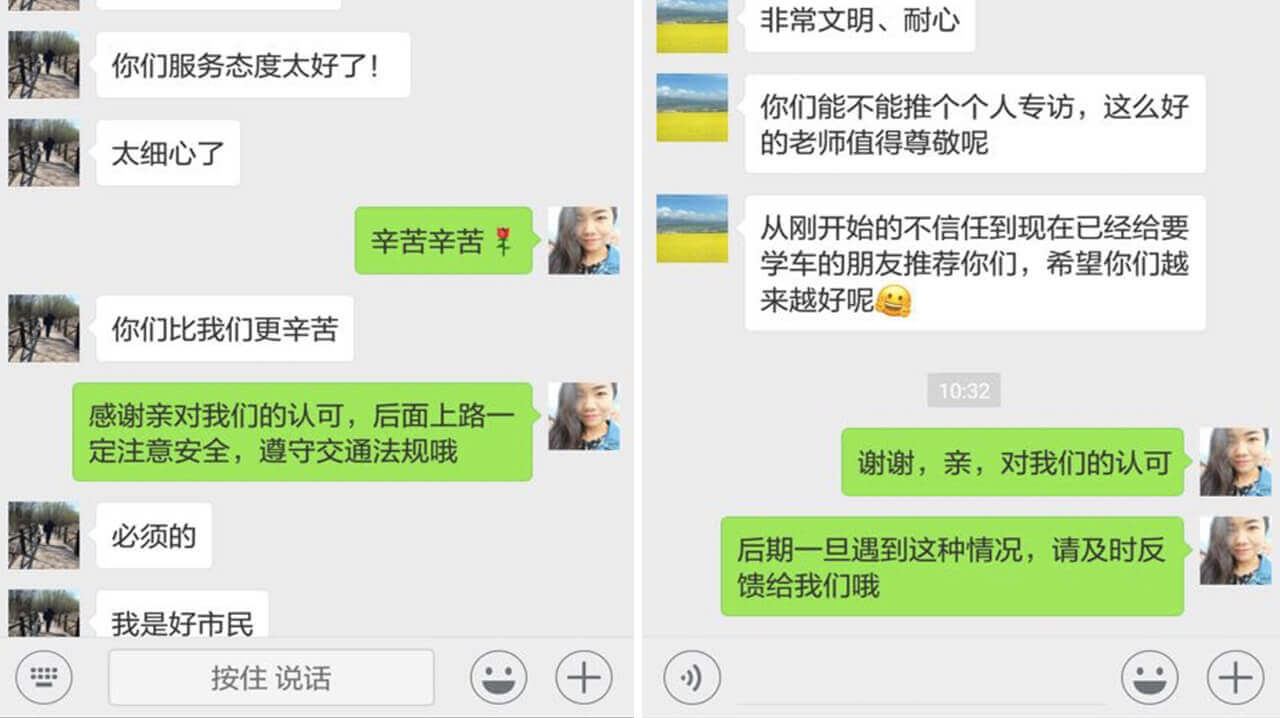Open the plus attachments menu in left chat
This screenshot has height=718, width=1280.
coord(584,678)
